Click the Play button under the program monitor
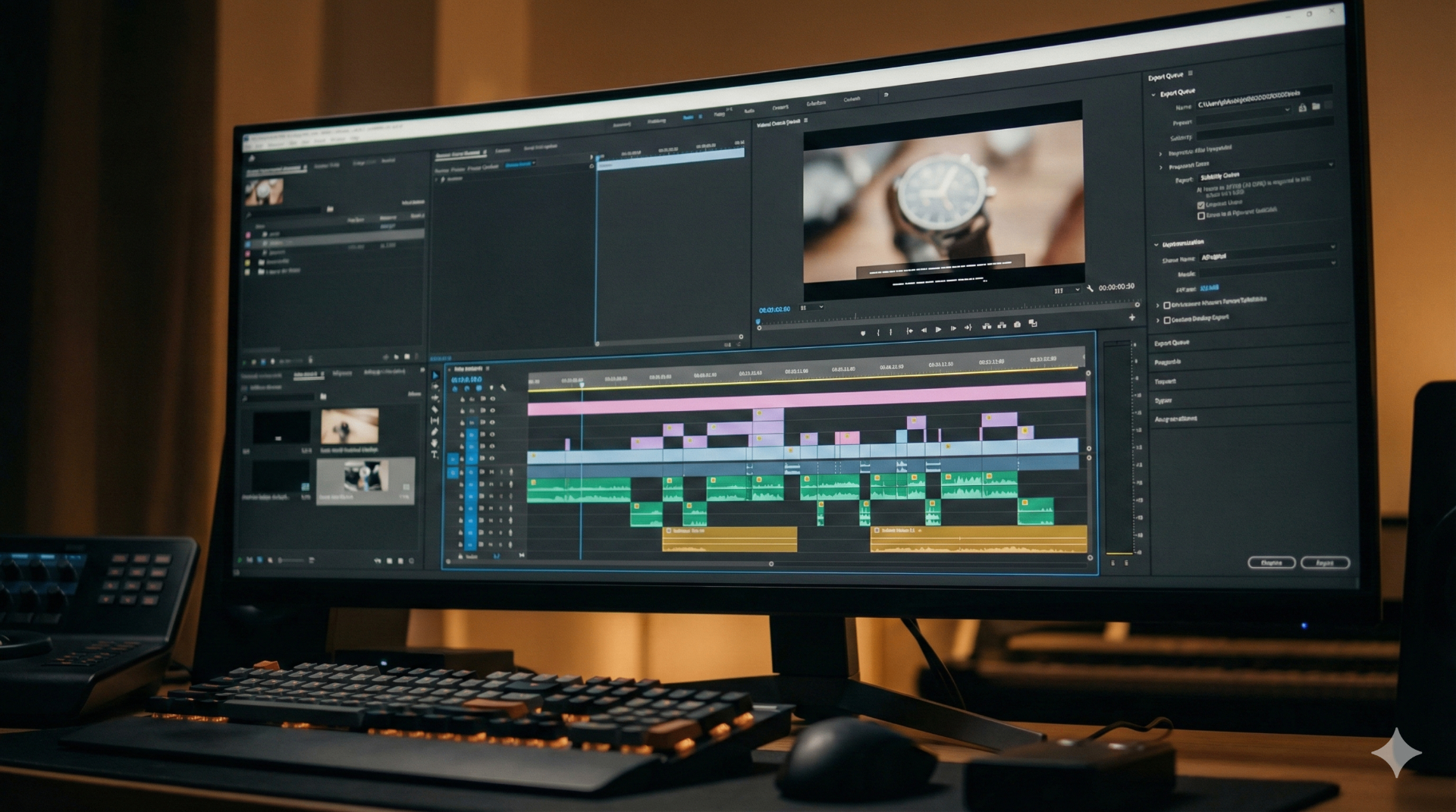This screenshot has width=1456, height=812. 939,330
